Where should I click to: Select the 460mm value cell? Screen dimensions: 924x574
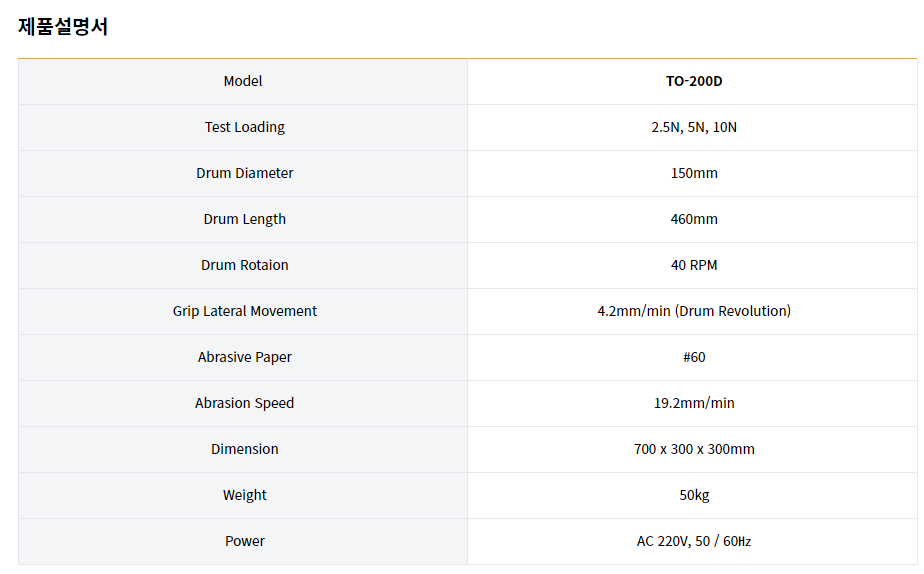click(x=693, y=219)
